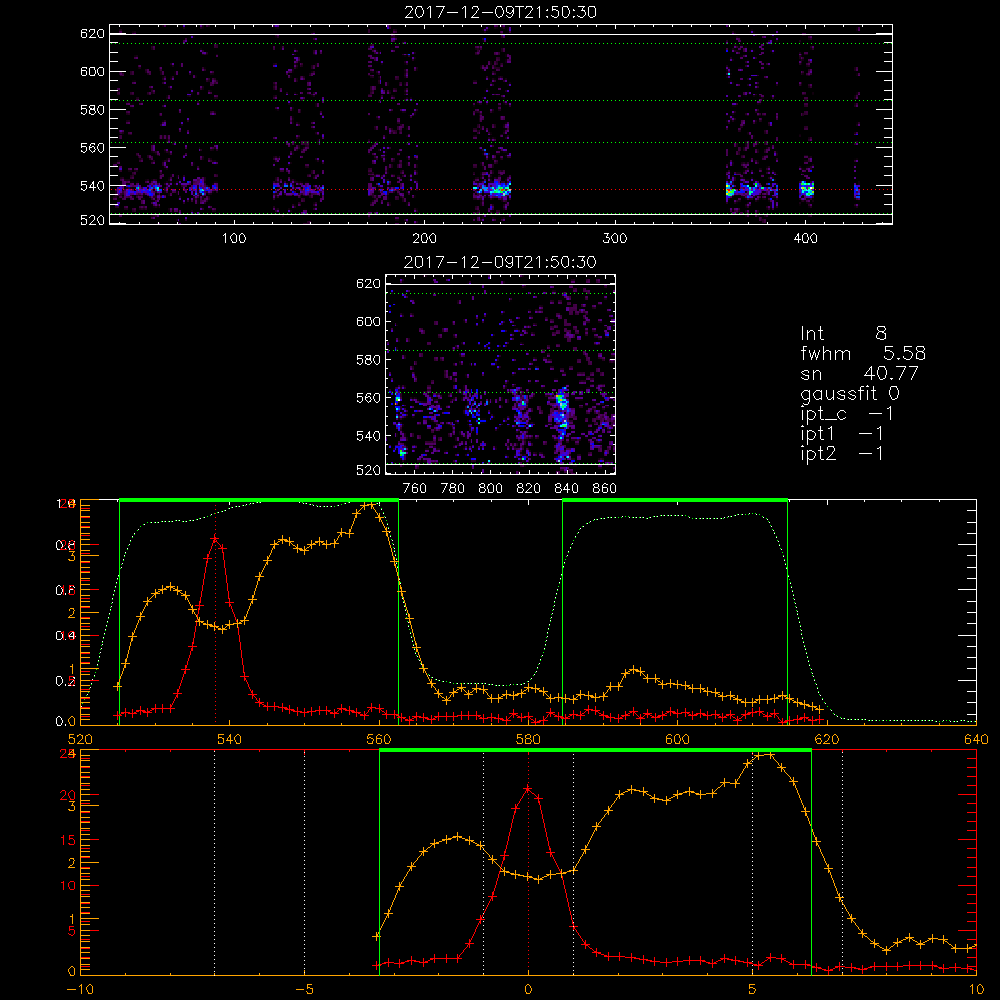Click the 760 tick label of middle spectrogram
The image size is (1000, 1000).
415,489
